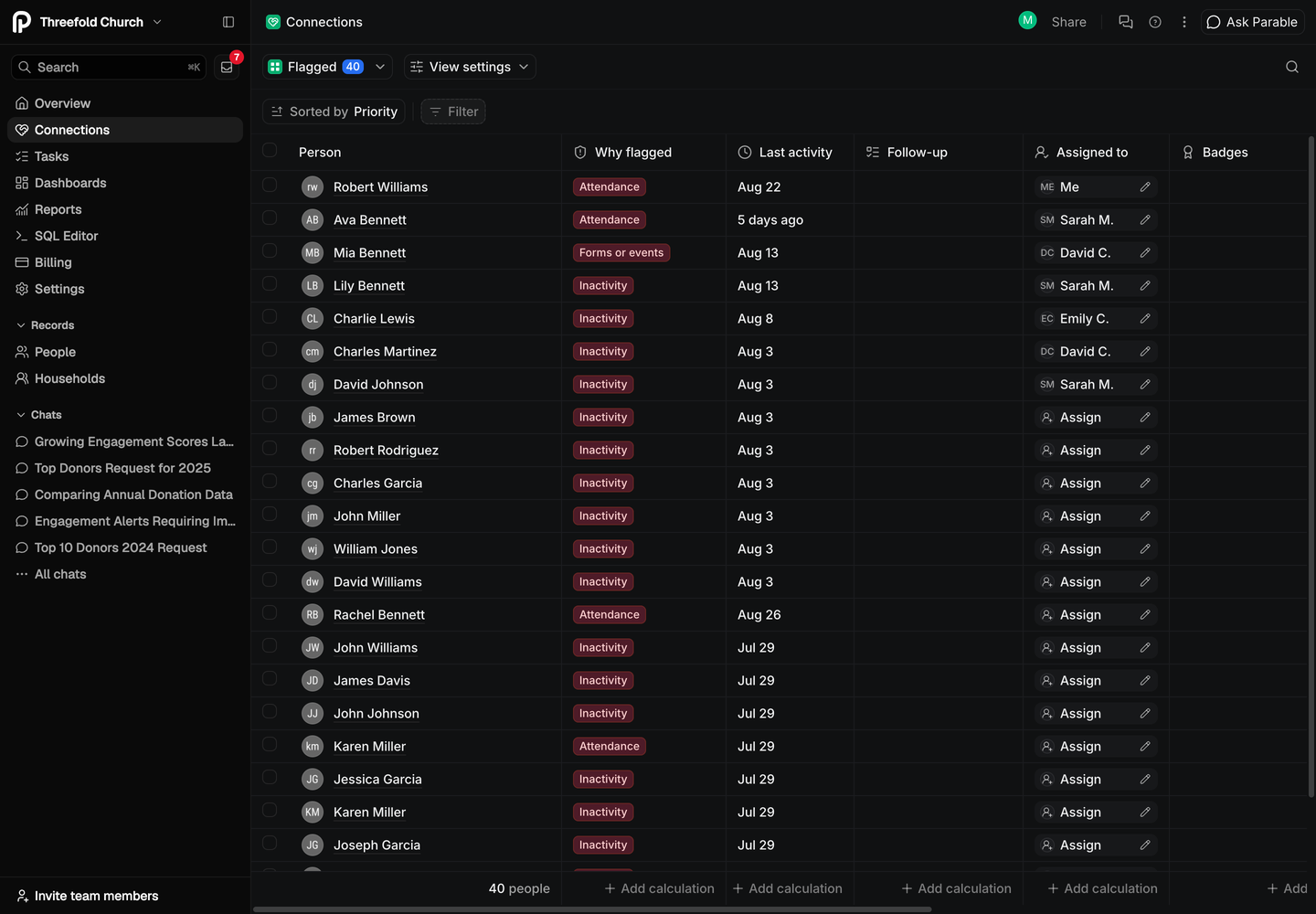Edit assignee pencil for Robert Williams
Viewport: 1316px width, 914px height.
tap(1145, 186)
